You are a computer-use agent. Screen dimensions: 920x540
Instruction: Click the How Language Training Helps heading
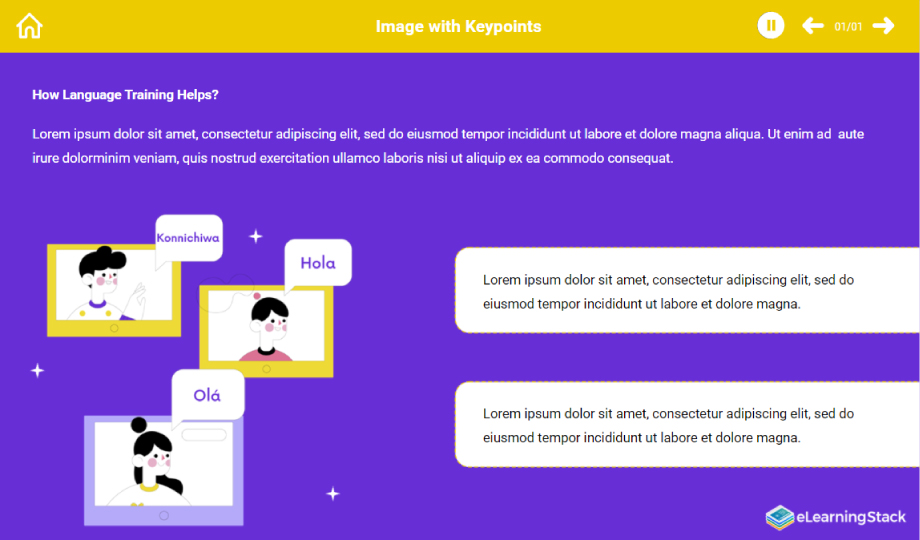coord(125,95)
